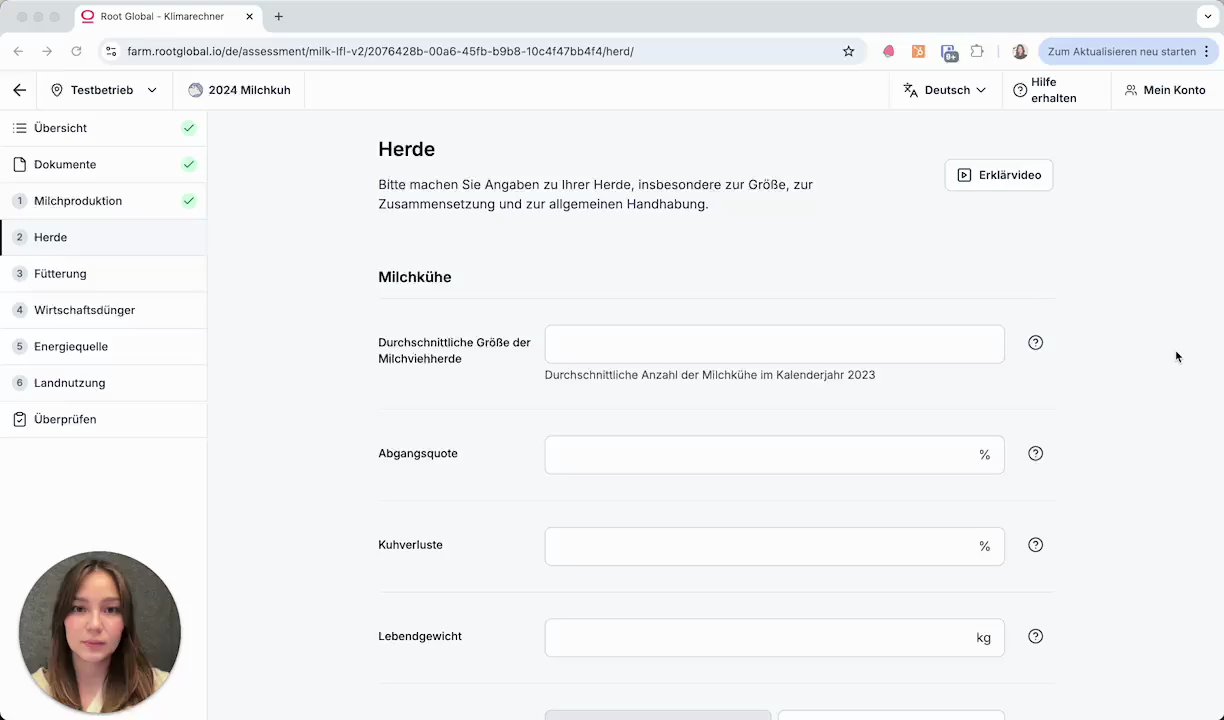Click the help icon for Abgangsquote

tap(1035, 454)
